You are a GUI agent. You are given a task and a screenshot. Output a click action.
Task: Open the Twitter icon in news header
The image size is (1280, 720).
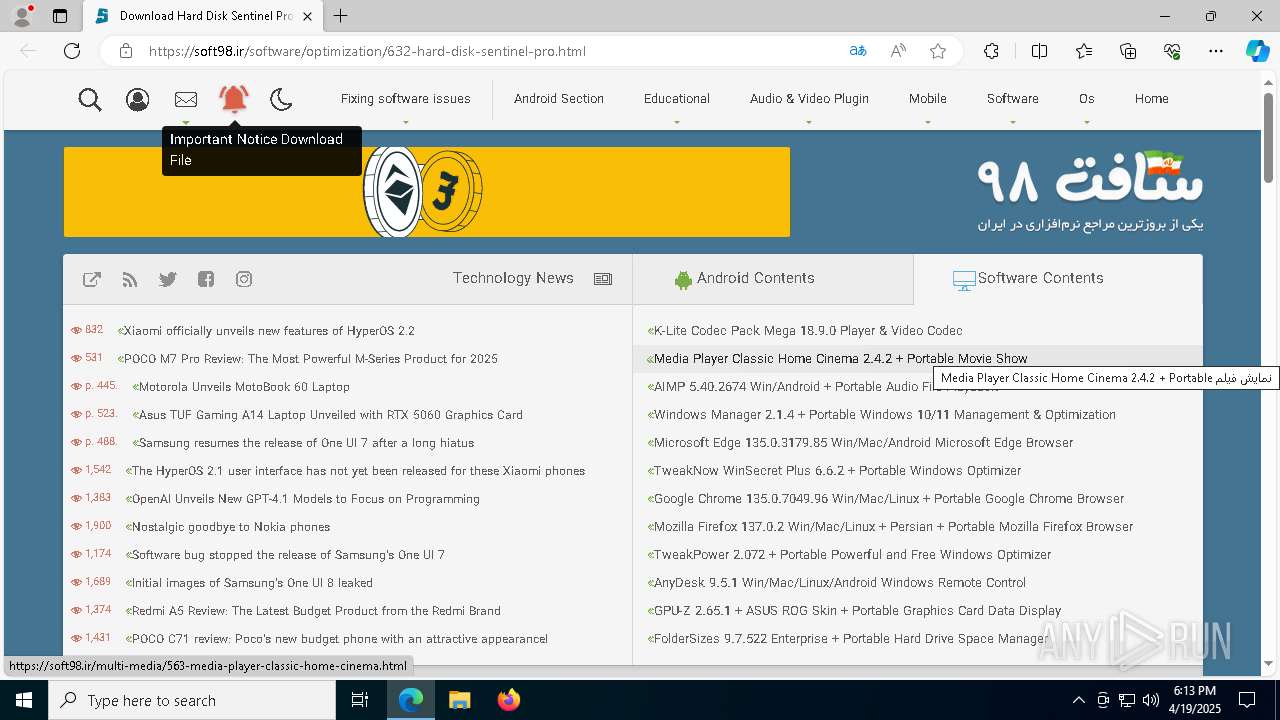point(168,279)
